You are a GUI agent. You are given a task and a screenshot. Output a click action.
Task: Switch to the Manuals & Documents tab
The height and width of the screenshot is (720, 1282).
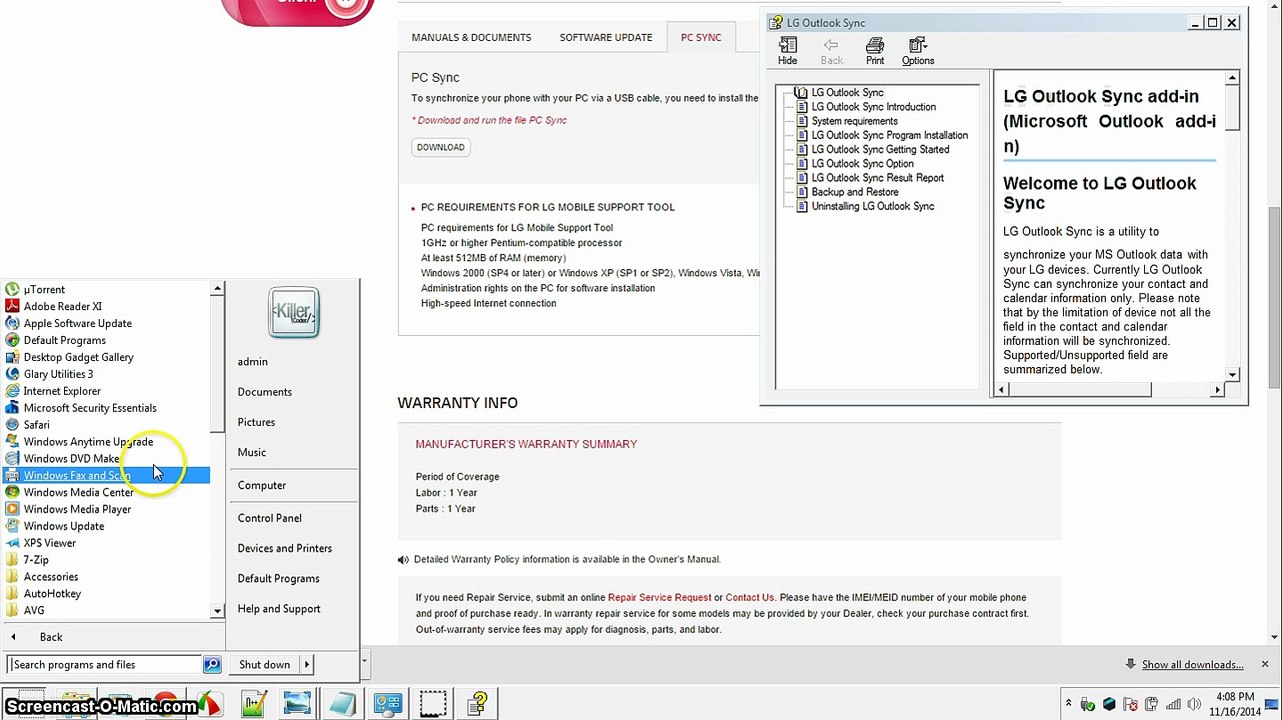pos(471,37)
